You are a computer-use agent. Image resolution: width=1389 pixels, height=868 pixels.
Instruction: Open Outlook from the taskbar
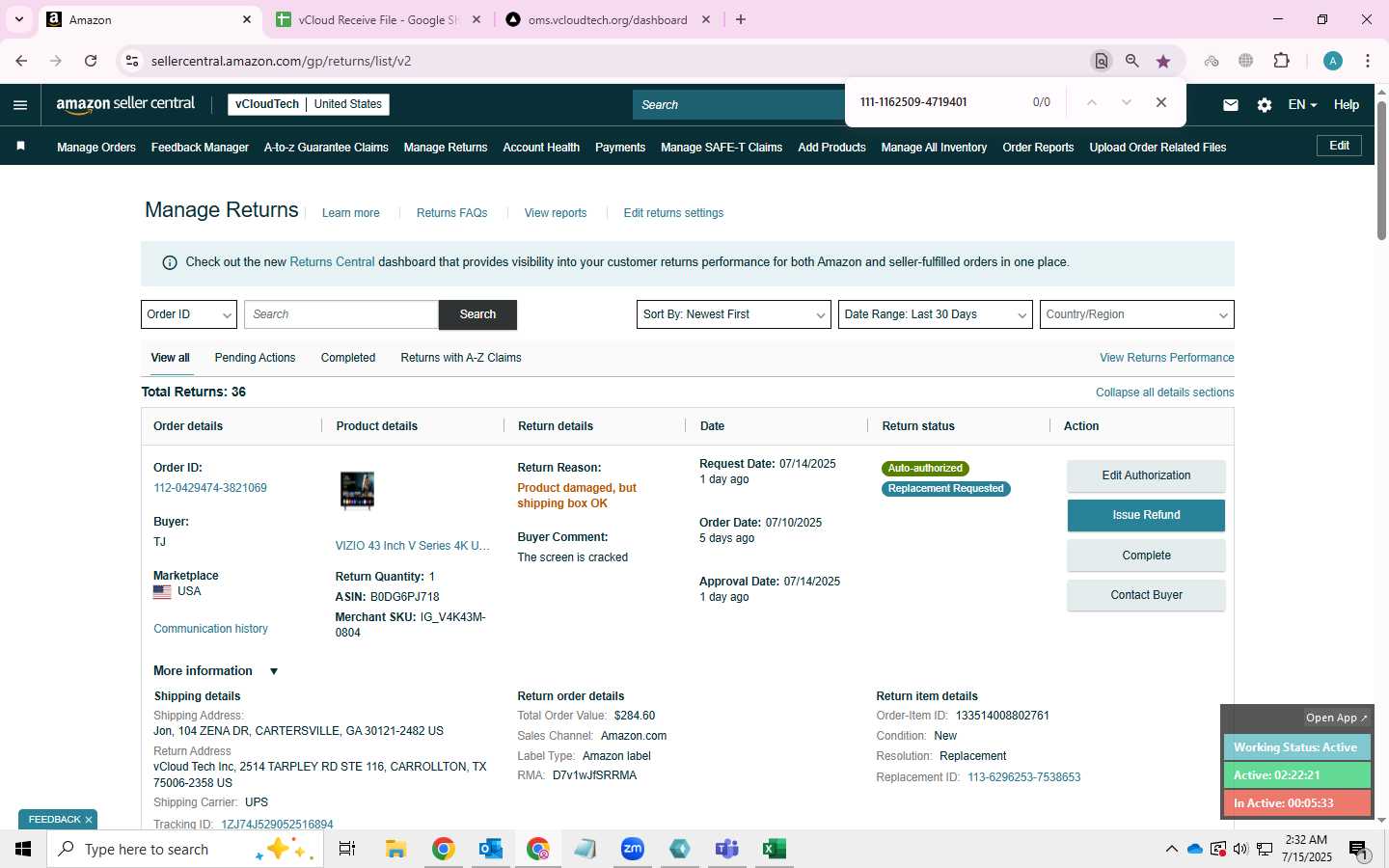tap(490, 849)
